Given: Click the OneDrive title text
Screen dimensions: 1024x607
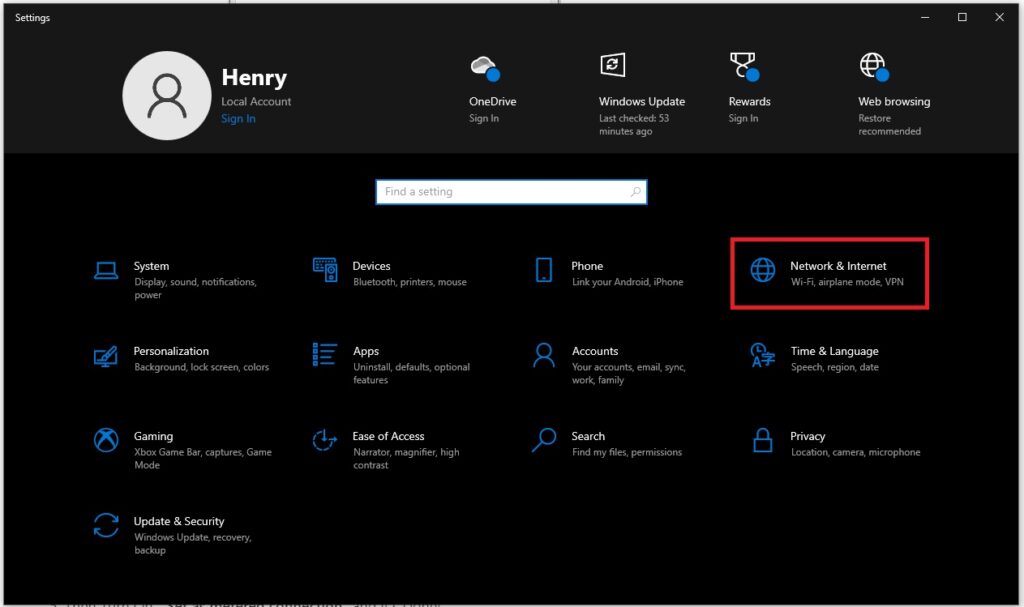Looking at the screenshot, I should (492, 101).
